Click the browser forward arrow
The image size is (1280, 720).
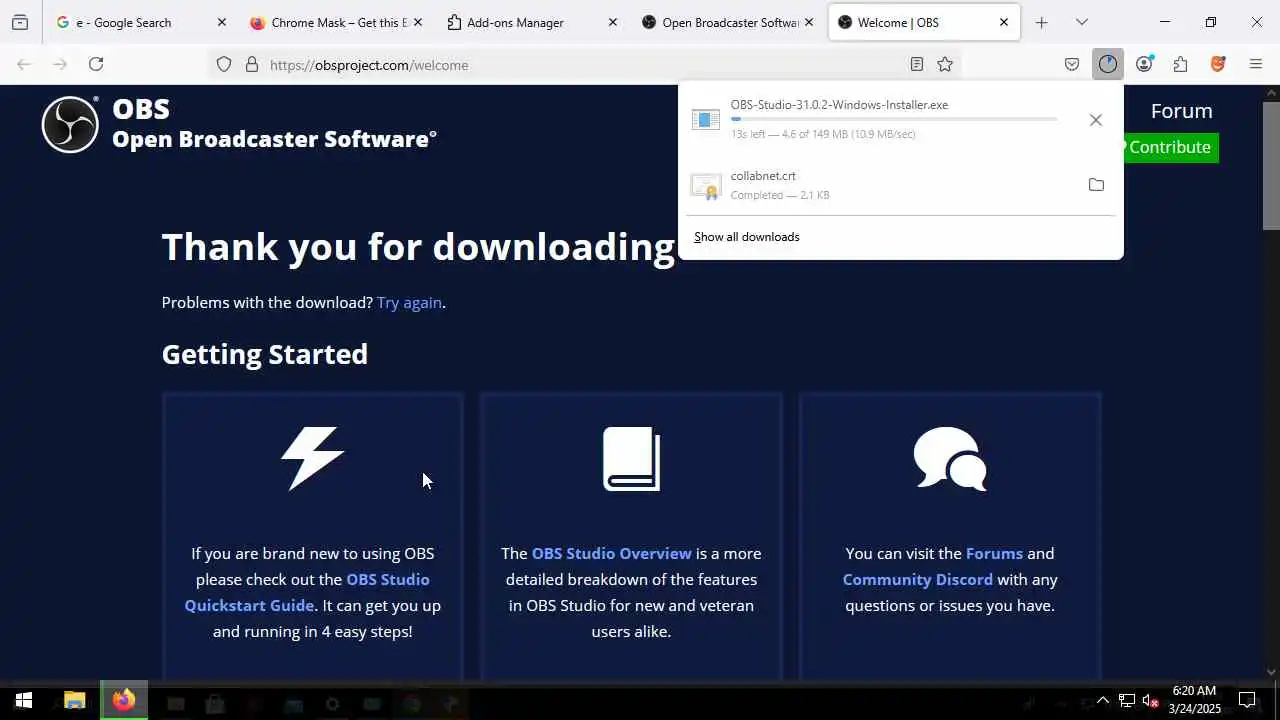pos(60,64)
